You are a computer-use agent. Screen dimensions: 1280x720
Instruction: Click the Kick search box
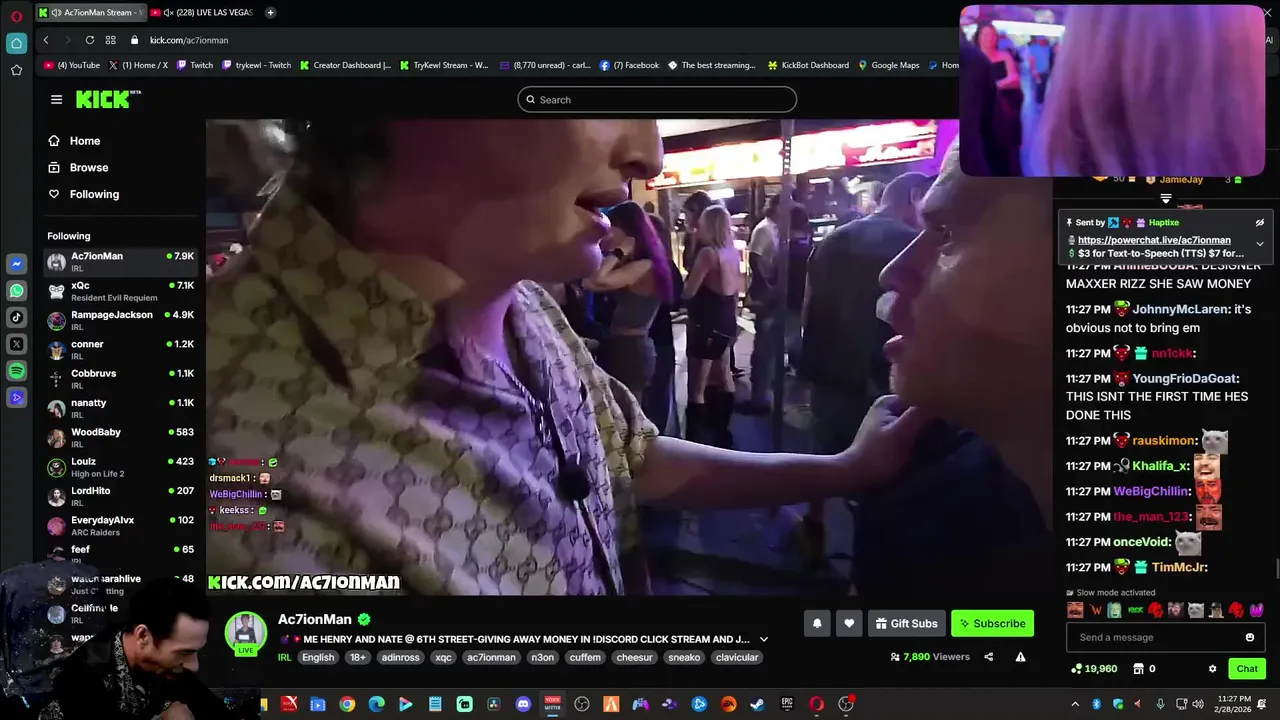point(657,99)
